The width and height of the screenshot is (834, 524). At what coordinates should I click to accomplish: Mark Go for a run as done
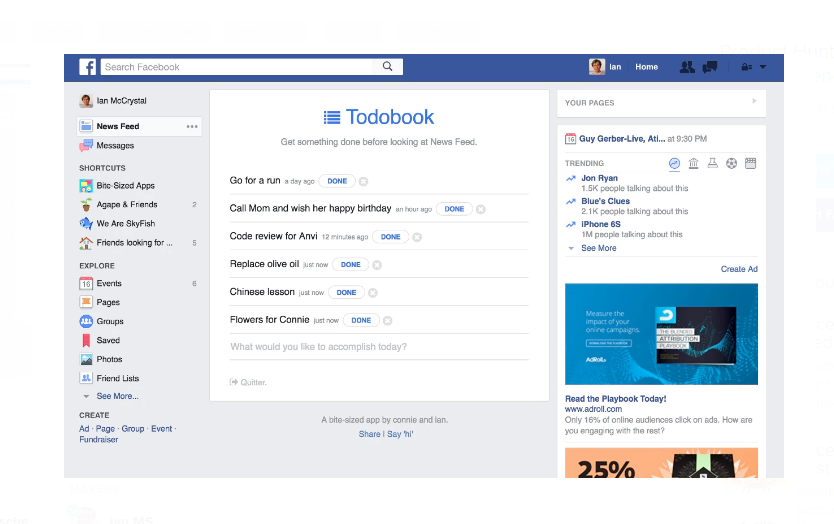point(337,181)
